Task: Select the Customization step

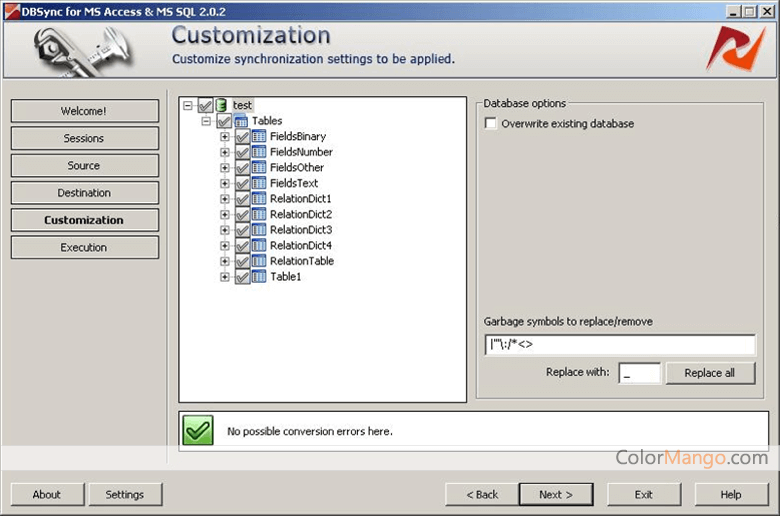Action: click(85, 220)
